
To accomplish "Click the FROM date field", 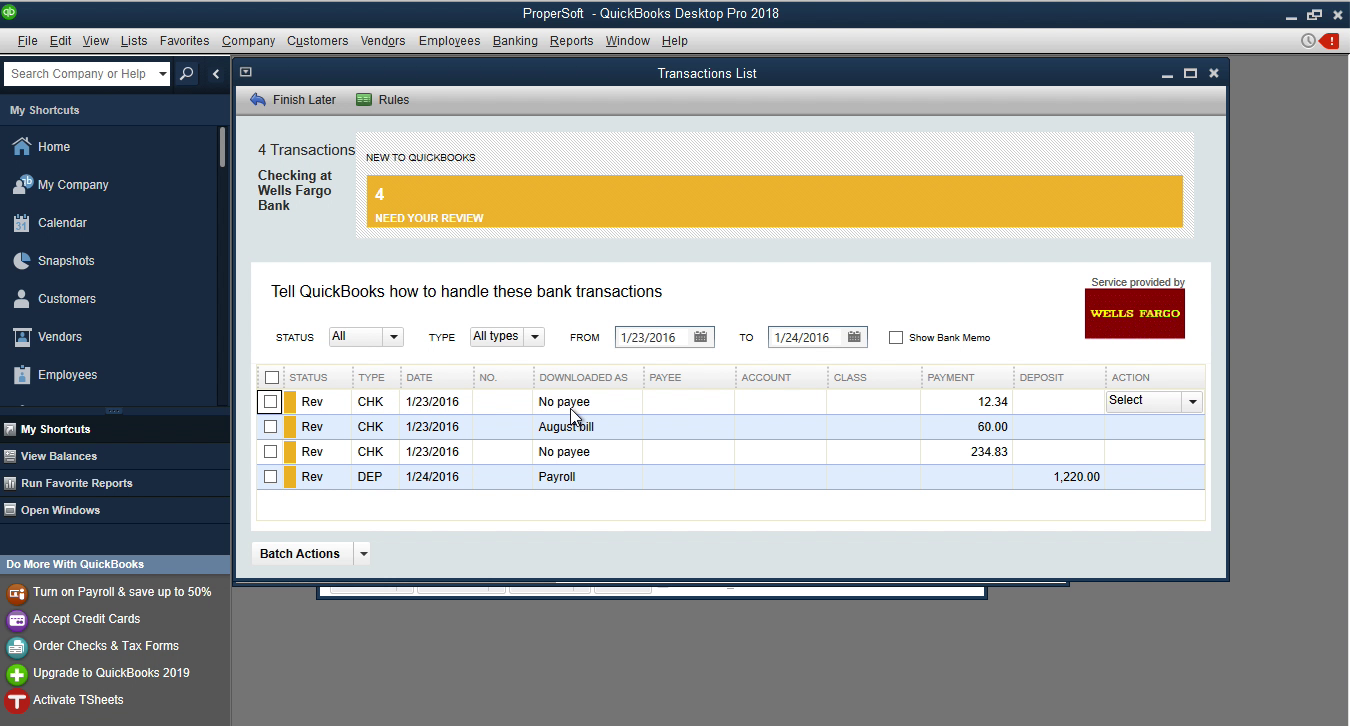I will [x=652, y=337].
